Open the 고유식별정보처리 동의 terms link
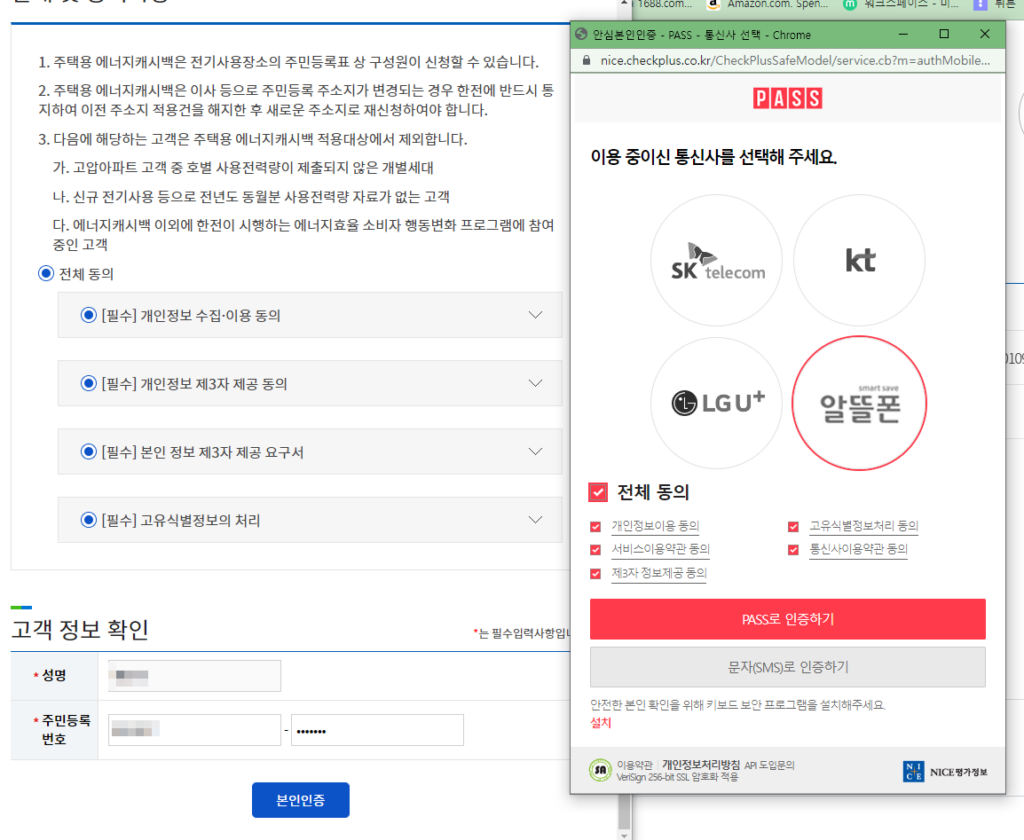The image size is (1024, 840). tap(864, 526)
